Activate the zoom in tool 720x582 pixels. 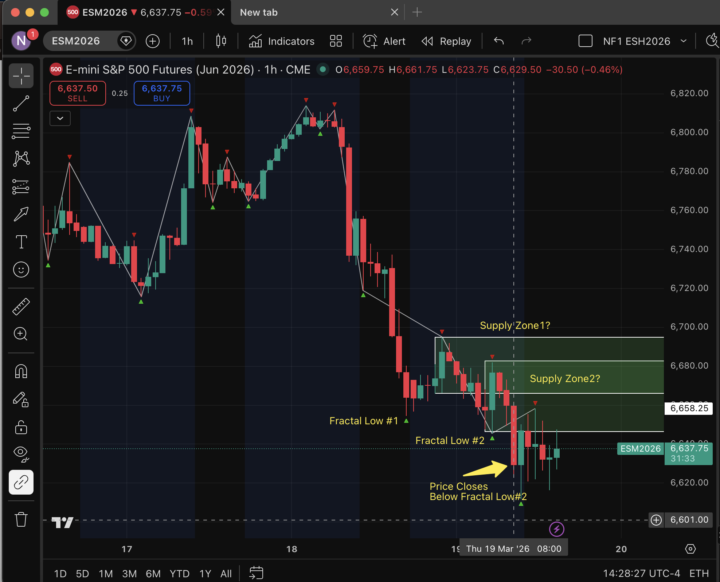pos(21,334)
